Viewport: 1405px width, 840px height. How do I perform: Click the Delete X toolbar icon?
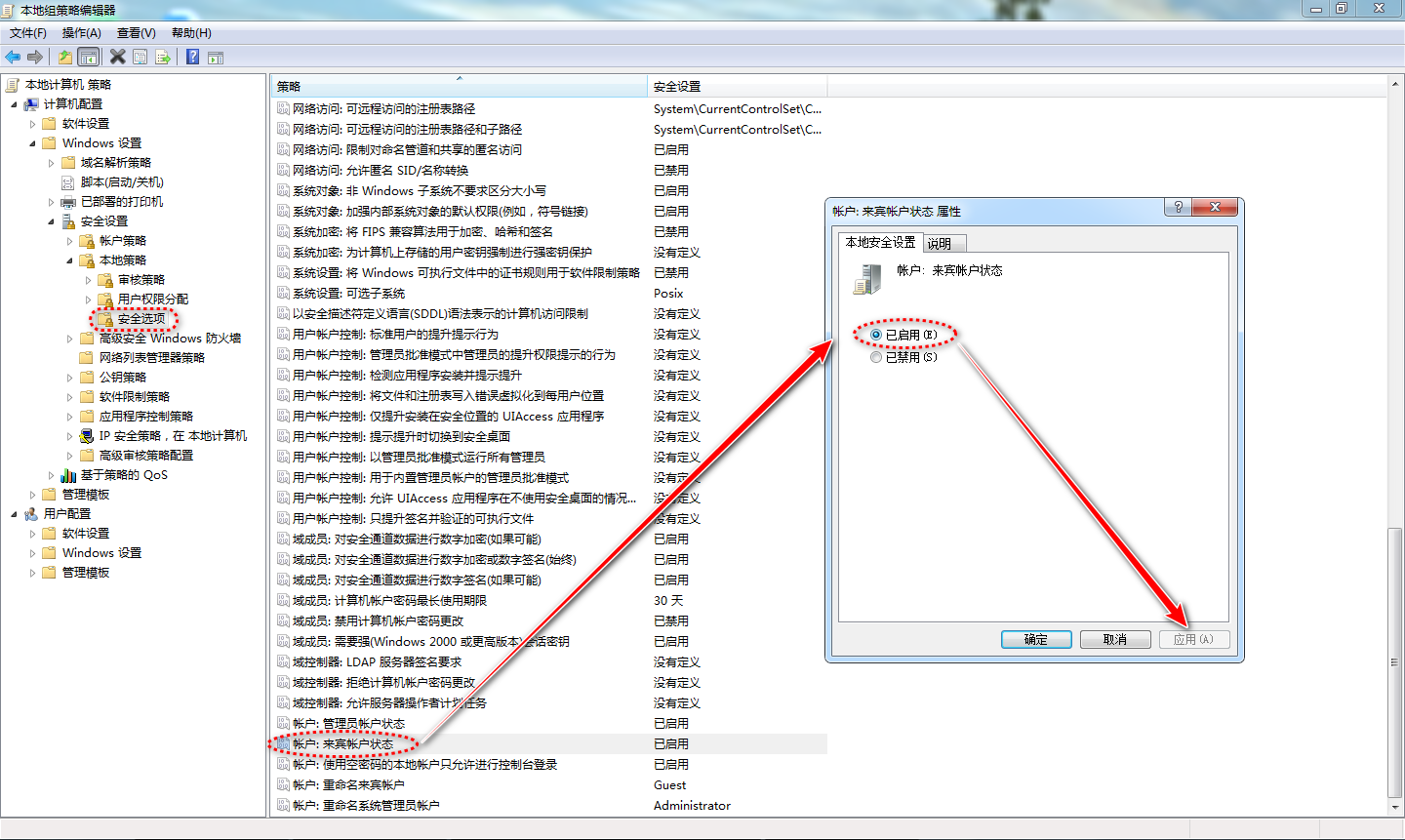117,57
